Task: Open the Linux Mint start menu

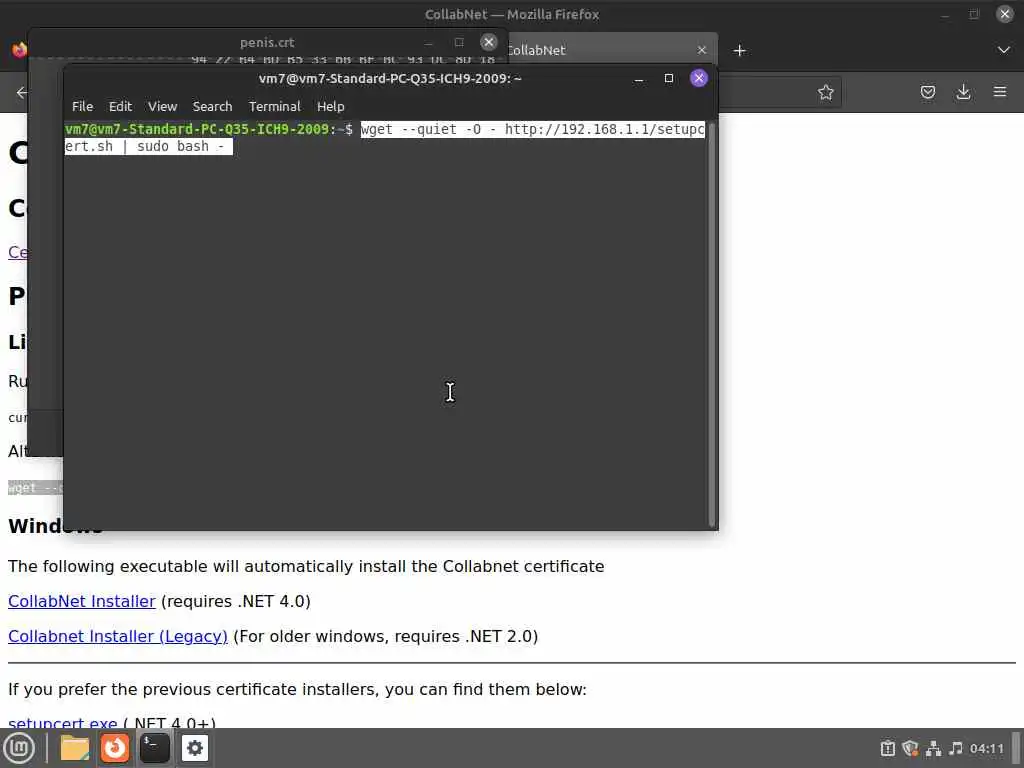Action: pos(19,748)
